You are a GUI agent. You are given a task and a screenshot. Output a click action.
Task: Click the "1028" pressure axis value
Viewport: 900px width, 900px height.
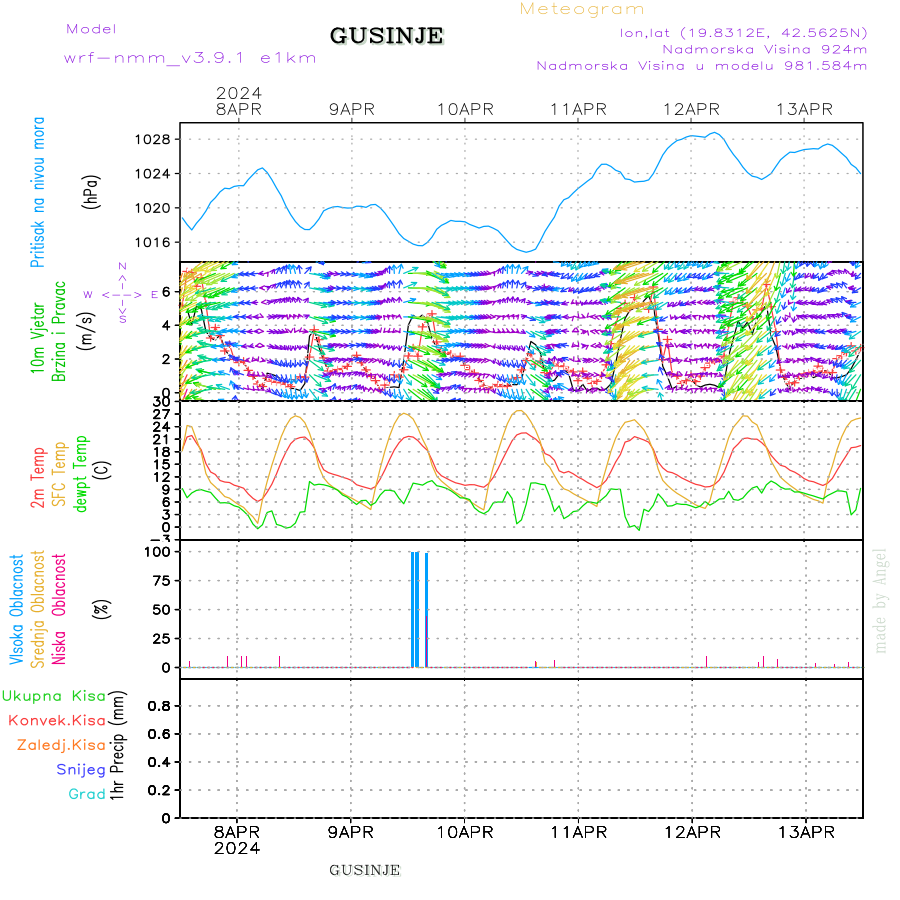(153, 139)
